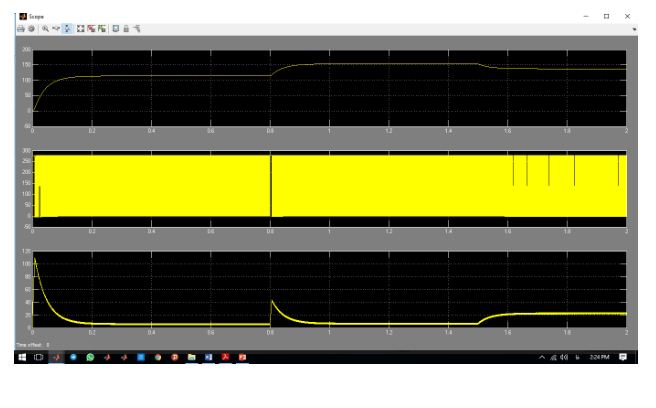The image size is (656, 408).
Task: Click inside the top scope plot axes
Action: click(329, 88)
